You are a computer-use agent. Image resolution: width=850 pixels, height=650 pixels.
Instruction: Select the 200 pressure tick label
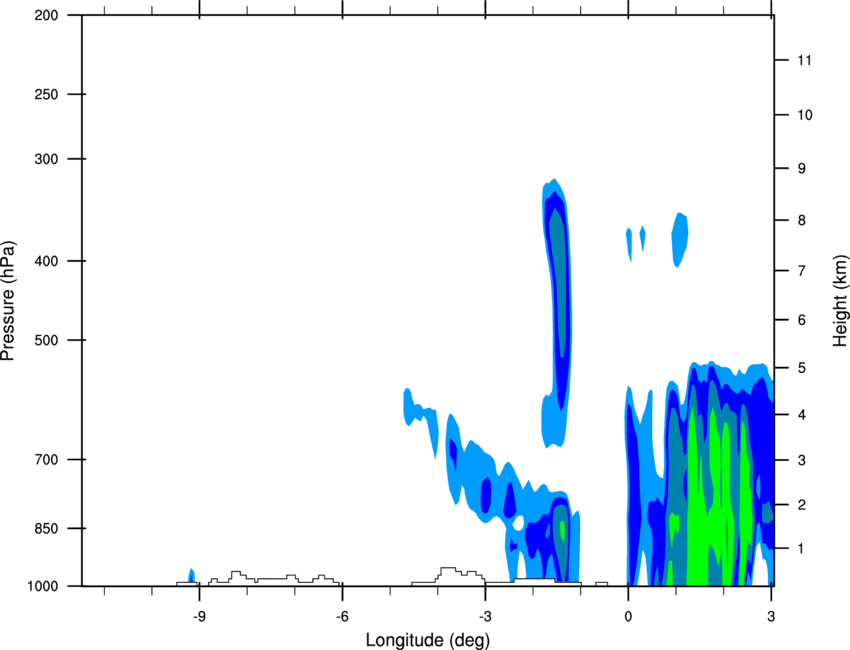pyautogui.click(x=46, y=15)
